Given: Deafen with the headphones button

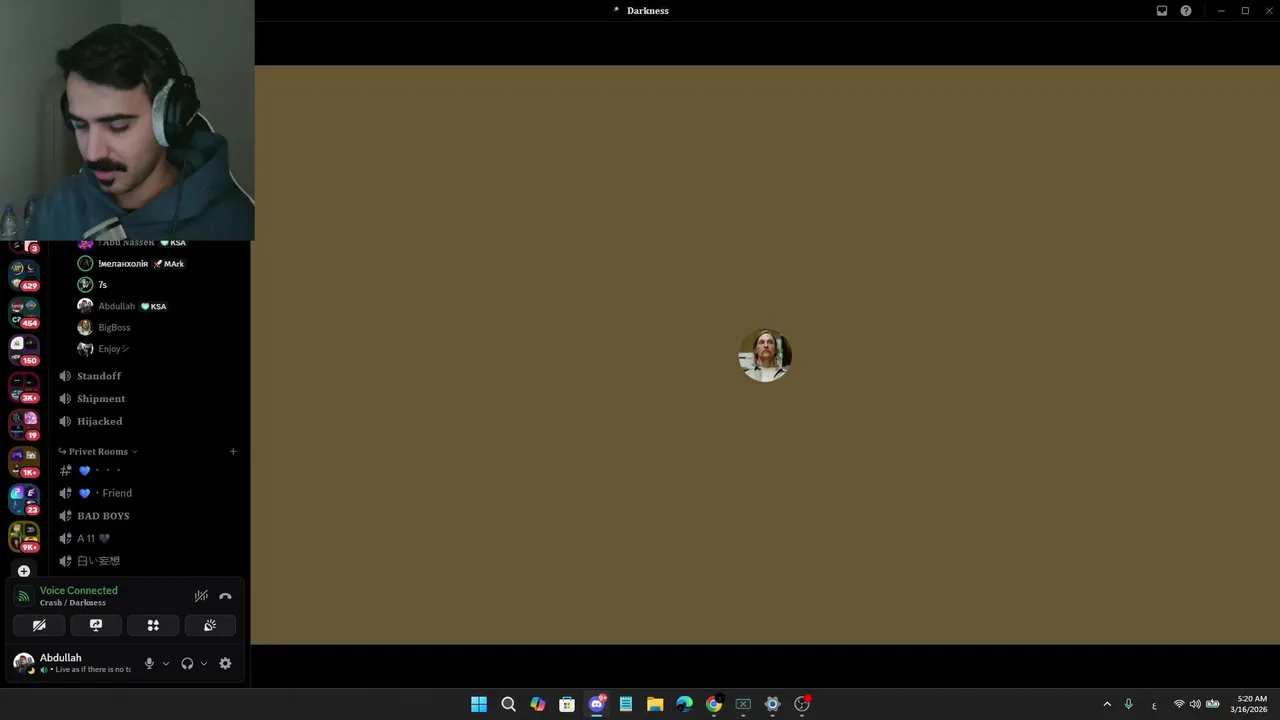Looking at the screenshot, I should coord(187,663).
